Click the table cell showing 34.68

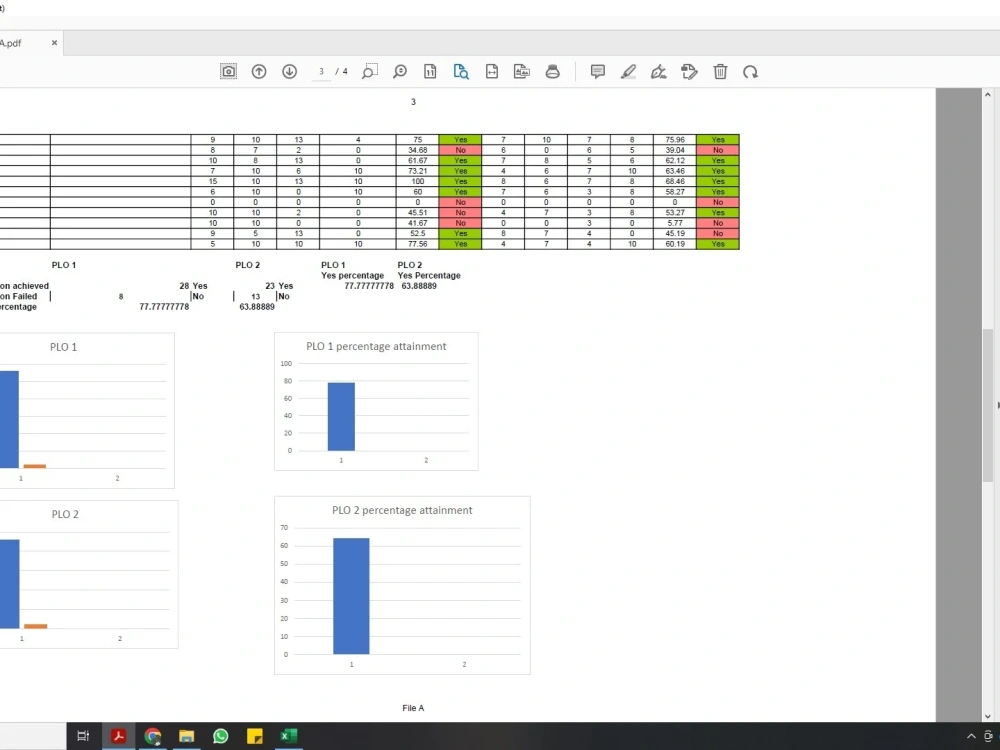pyautogui.click(x=418, y=150)
